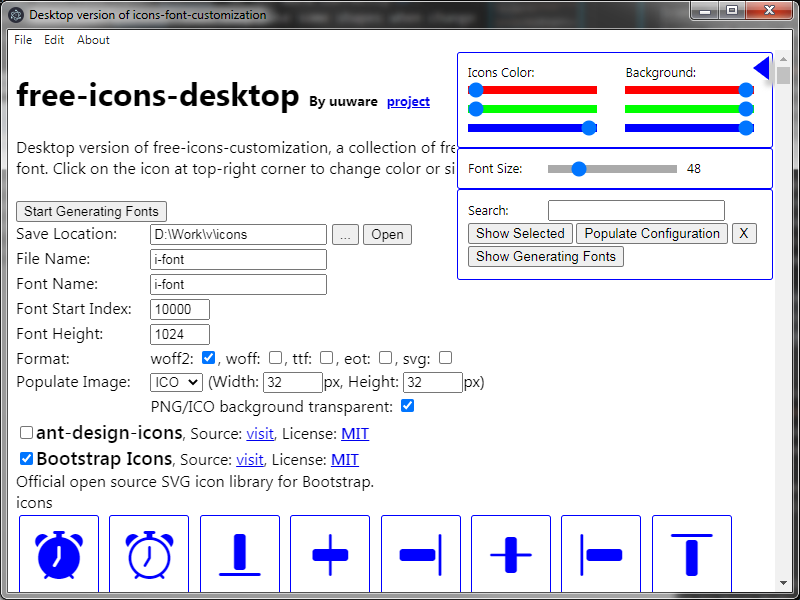Pick the align-bottom icon
The width and height of the screenshot is (800, 600).
pyautogui.click(x=240, y=555)
